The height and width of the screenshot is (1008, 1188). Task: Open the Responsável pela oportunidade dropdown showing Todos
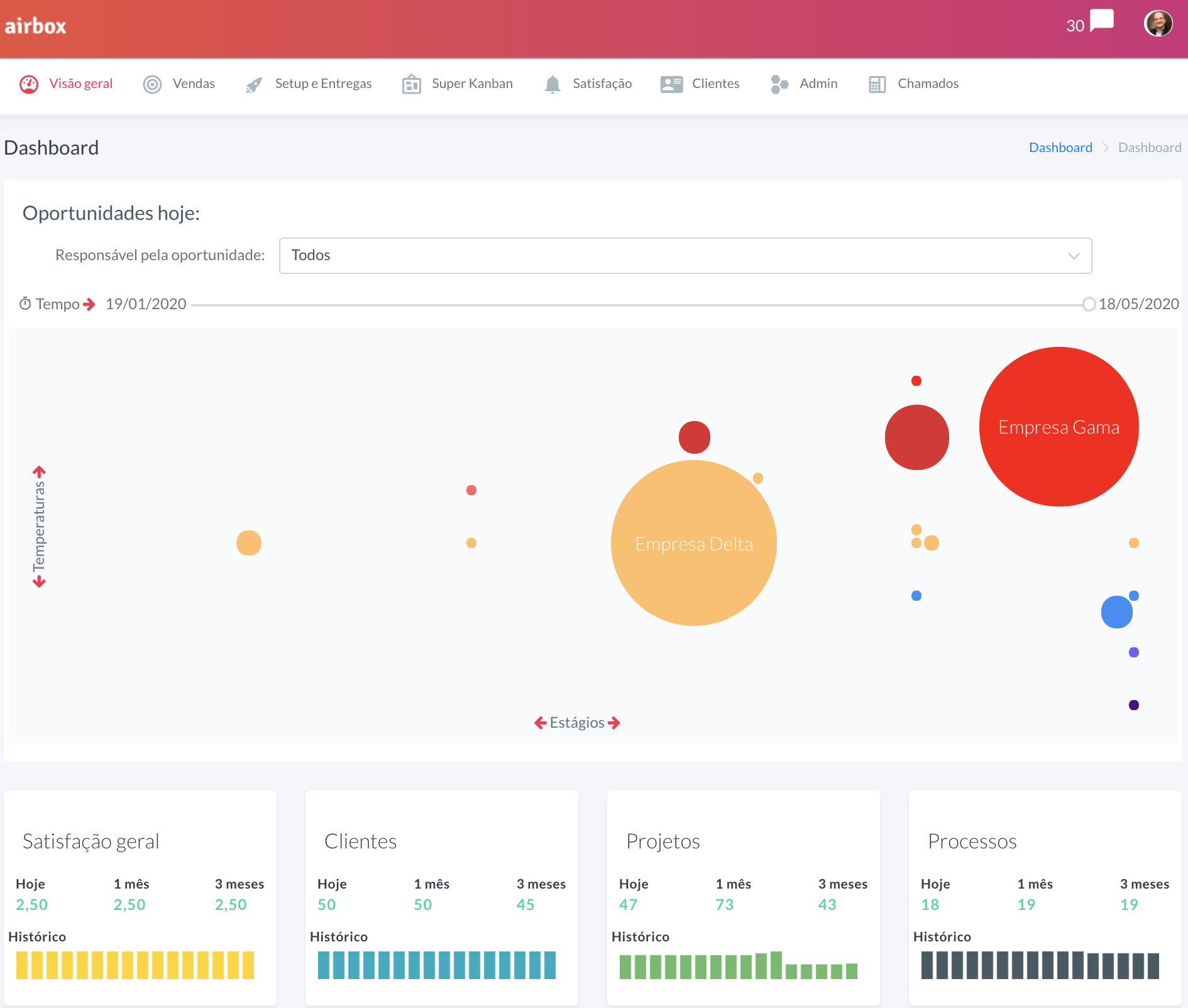coord(685,256)
